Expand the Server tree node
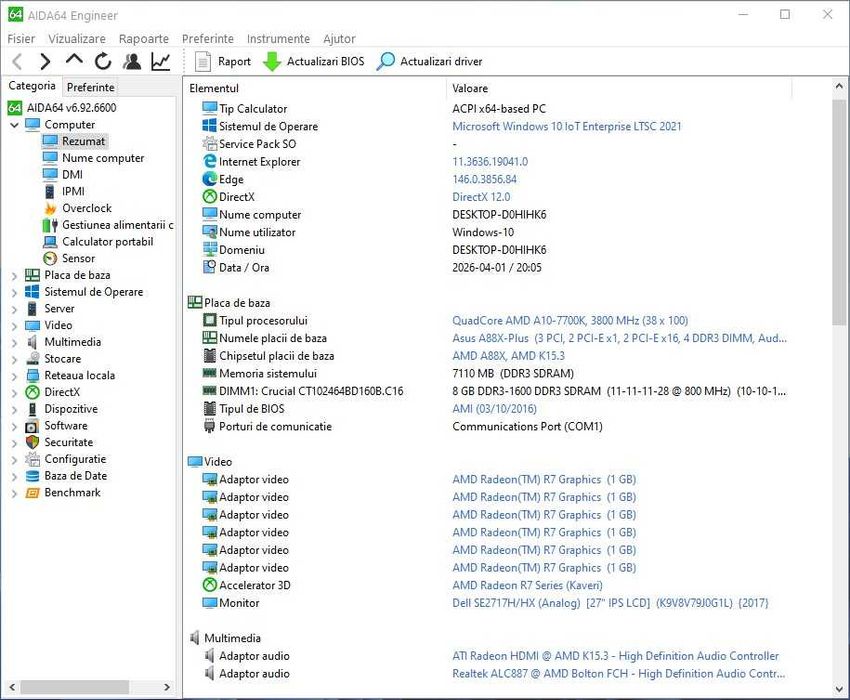The height and width of the screenshot is (700, 850). point(15,309)
